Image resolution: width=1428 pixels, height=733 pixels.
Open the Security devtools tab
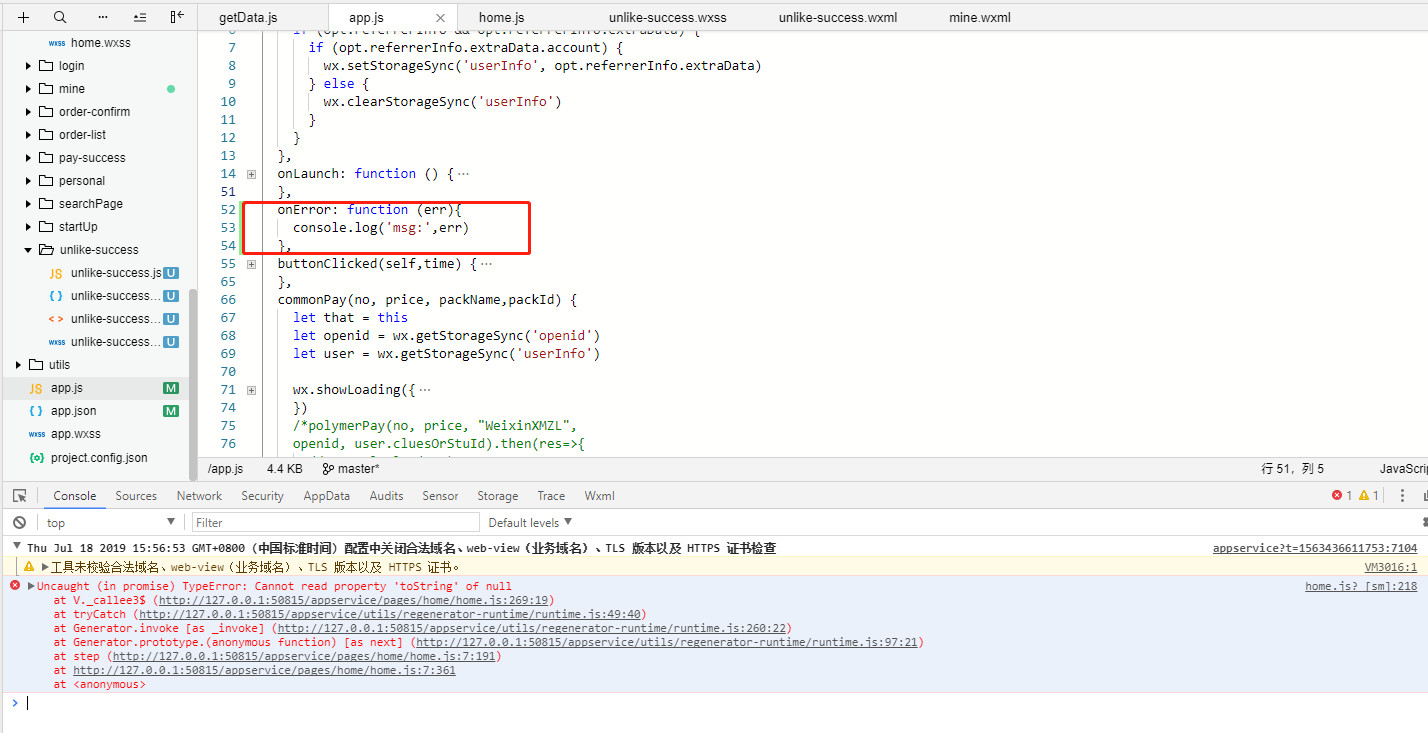[262, 495]
